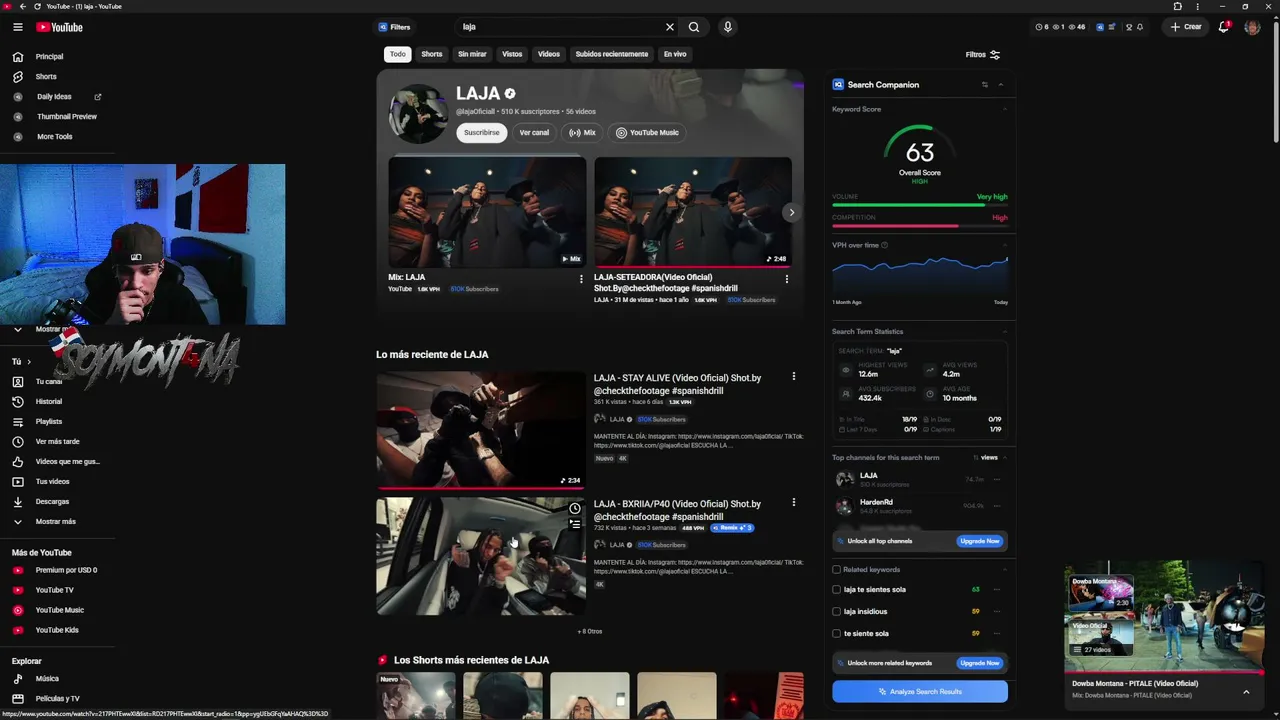Clear the search box text

pos(670,27)
